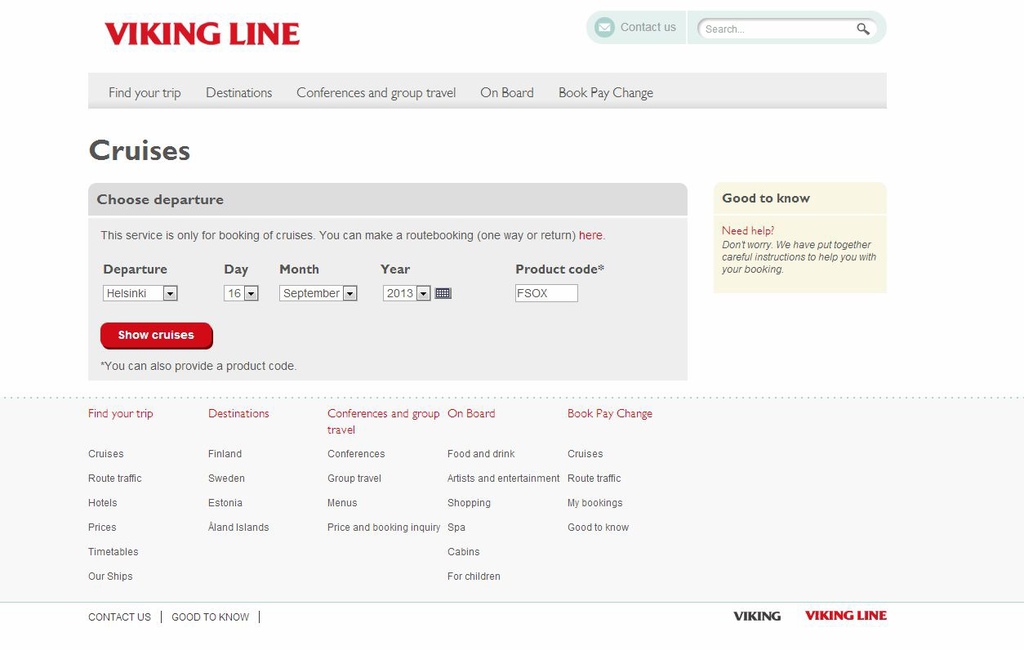Viewport: 1024px width, 650px height.
Task: Open Cruises under Book Pay Change footer
Action: (585, 454)
